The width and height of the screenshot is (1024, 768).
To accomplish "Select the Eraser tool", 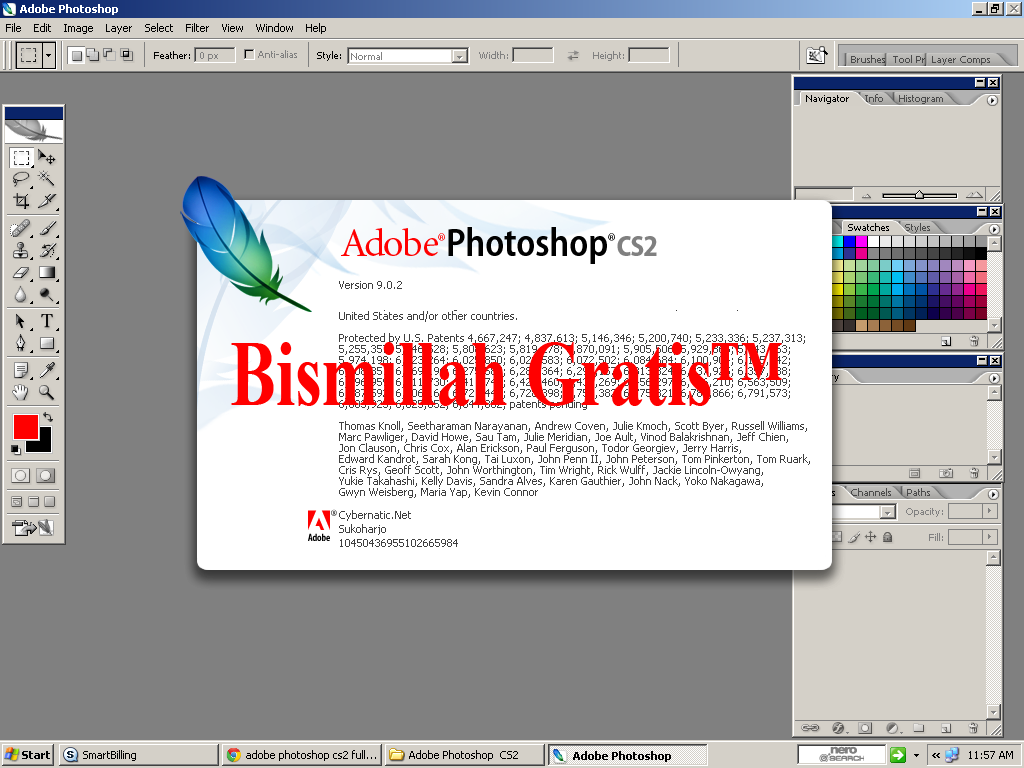I will coord(21,272).
